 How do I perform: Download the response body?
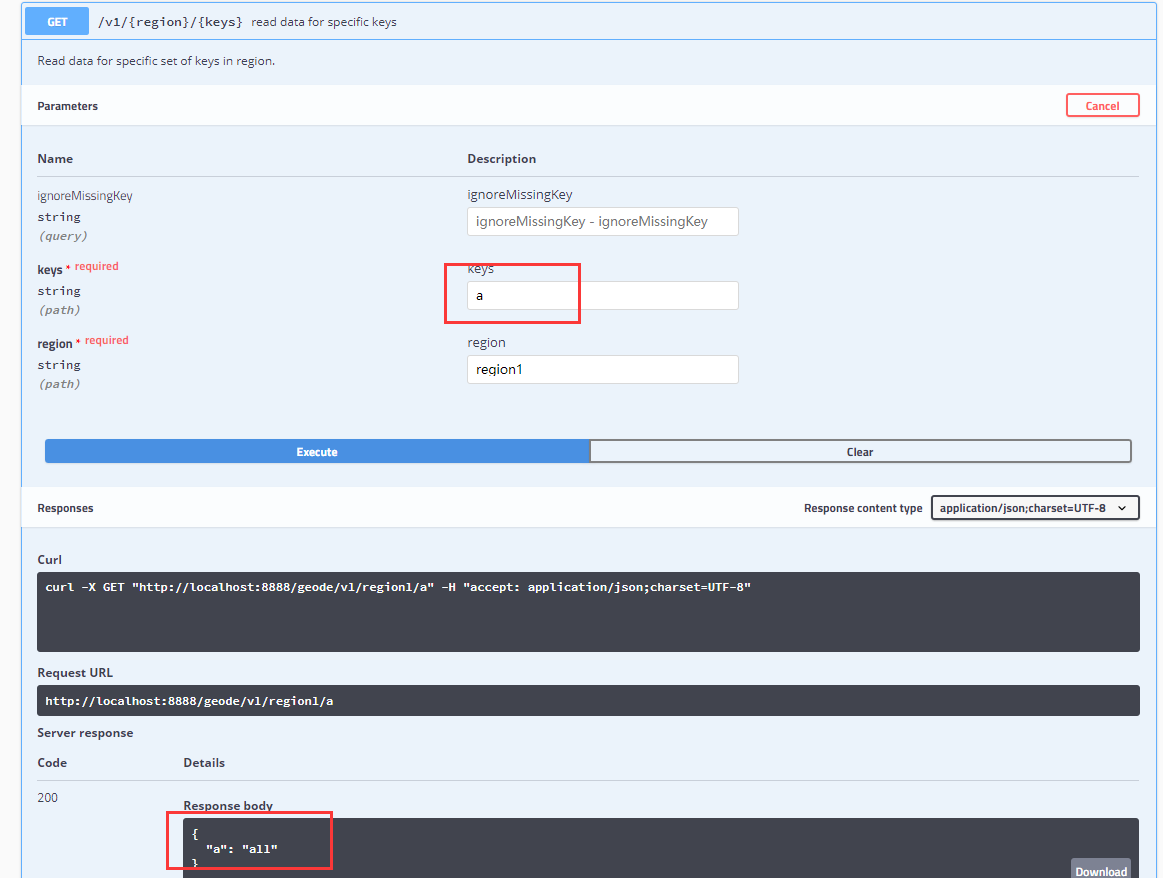click(x=1100, y=869)
